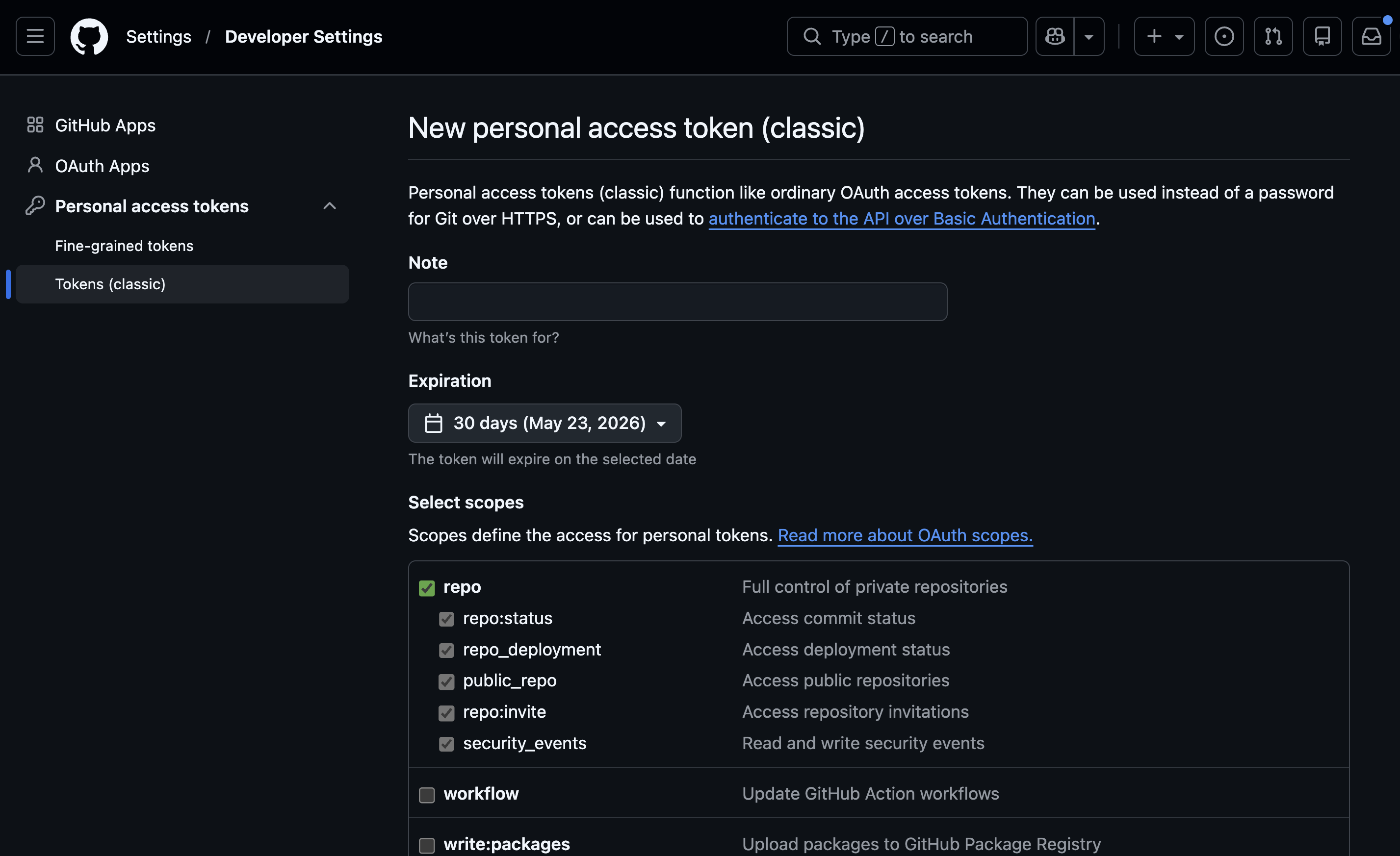Click the magnifier search icon
1400x856 pixels.
pos(812,36)
